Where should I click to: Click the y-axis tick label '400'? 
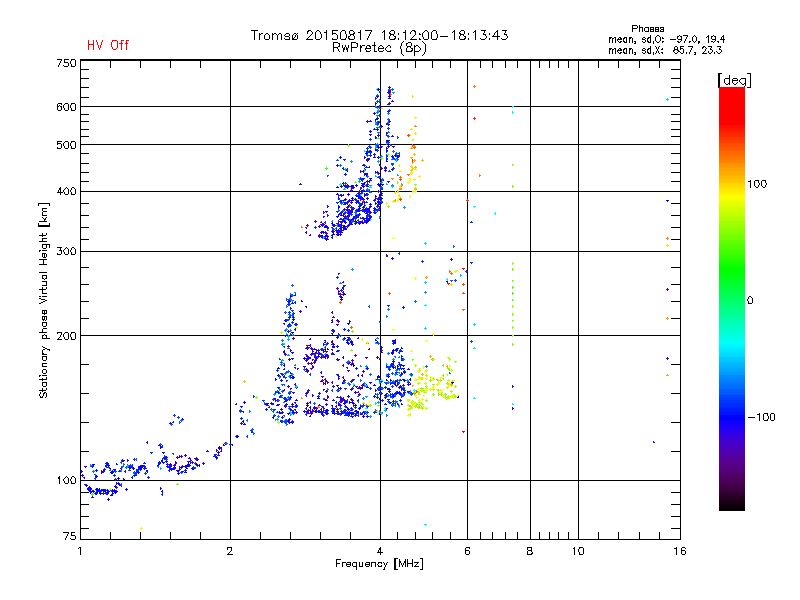(x=66, y=191)
